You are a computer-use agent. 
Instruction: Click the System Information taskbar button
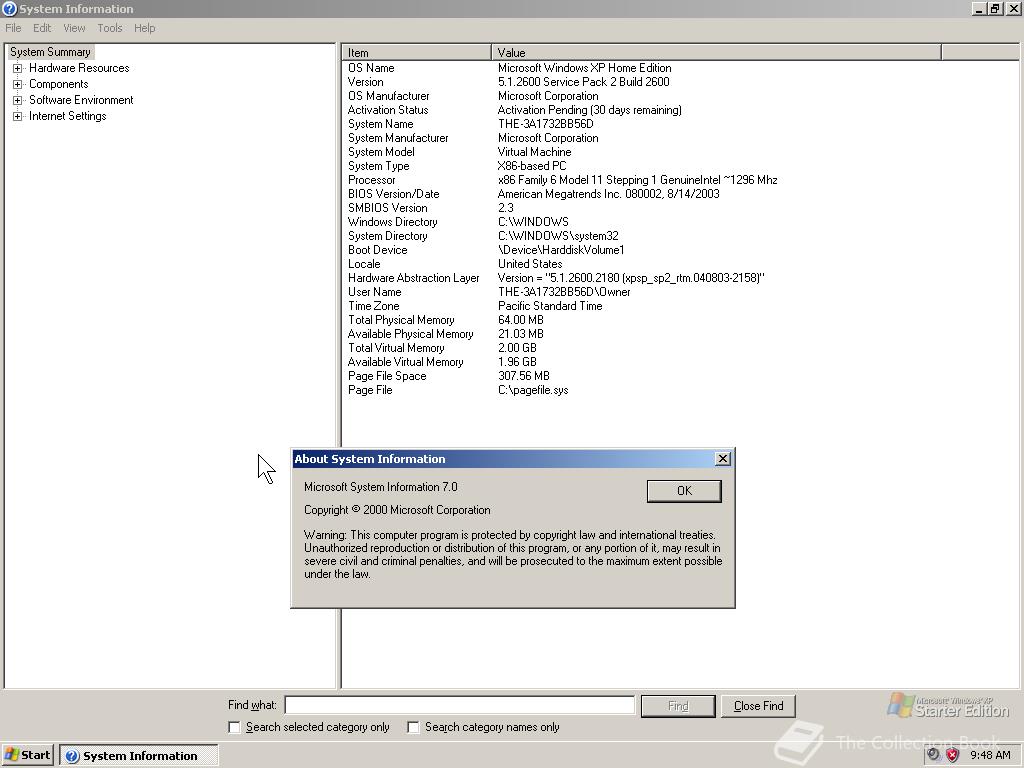tap(139, 756)
